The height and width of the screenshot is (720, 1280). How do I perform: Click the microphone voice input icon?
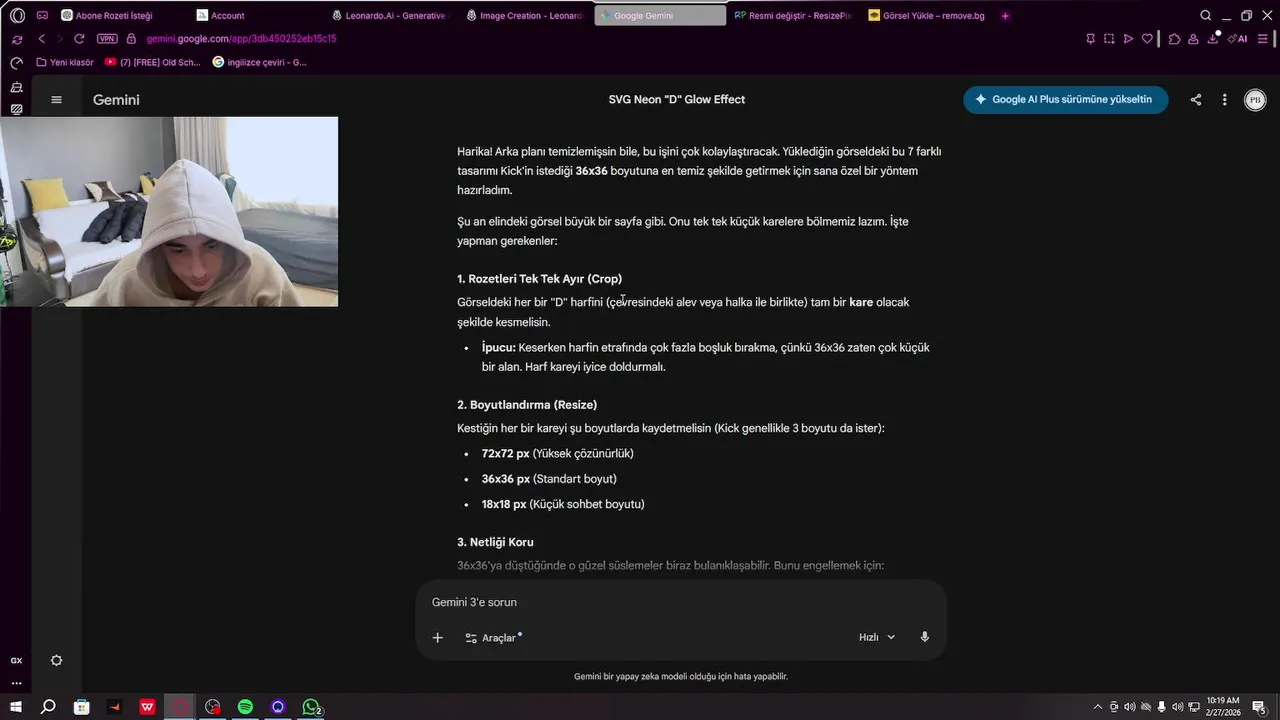pos(925,637)
